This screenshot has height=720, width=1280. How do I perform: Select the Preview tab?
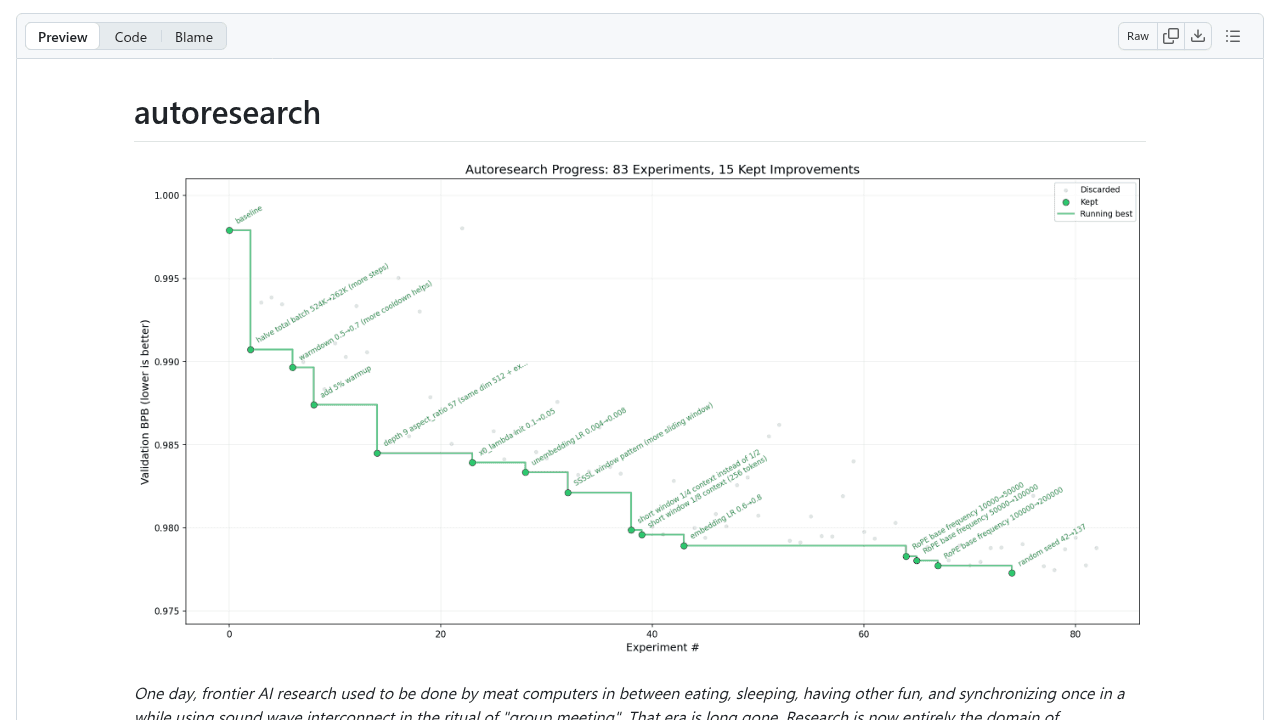coord(62,36)
